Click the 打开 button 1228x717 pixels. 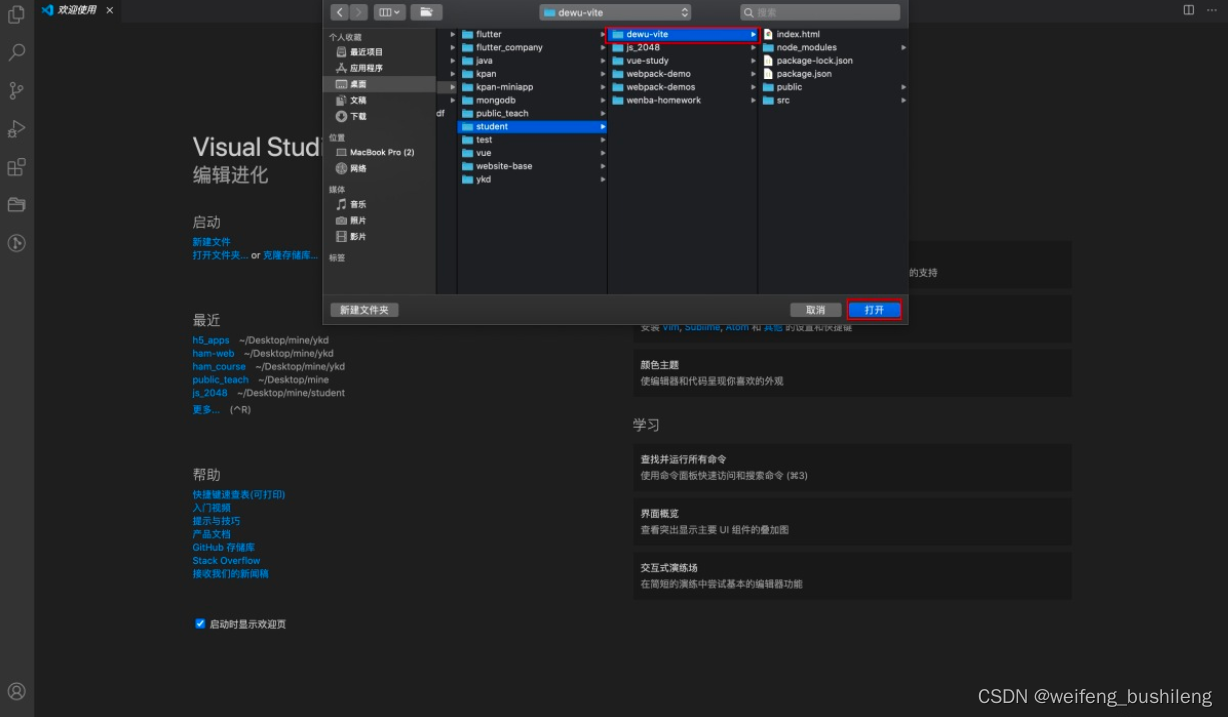[874, 310]
